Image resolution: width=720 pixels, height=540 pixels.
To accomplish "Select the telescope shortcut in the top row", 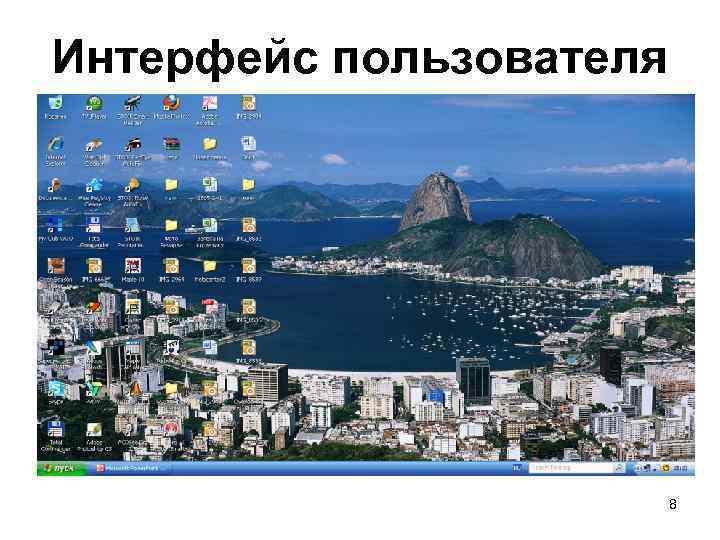I will (132, 110).
